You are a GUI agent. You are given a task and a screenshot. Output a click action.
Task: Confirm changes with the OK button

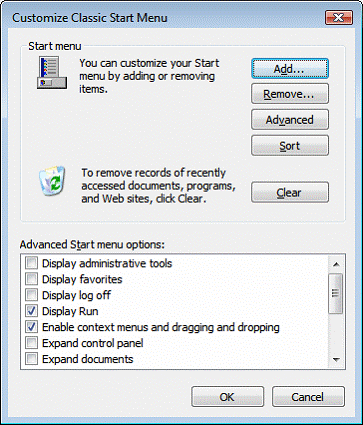click(227, 397)
